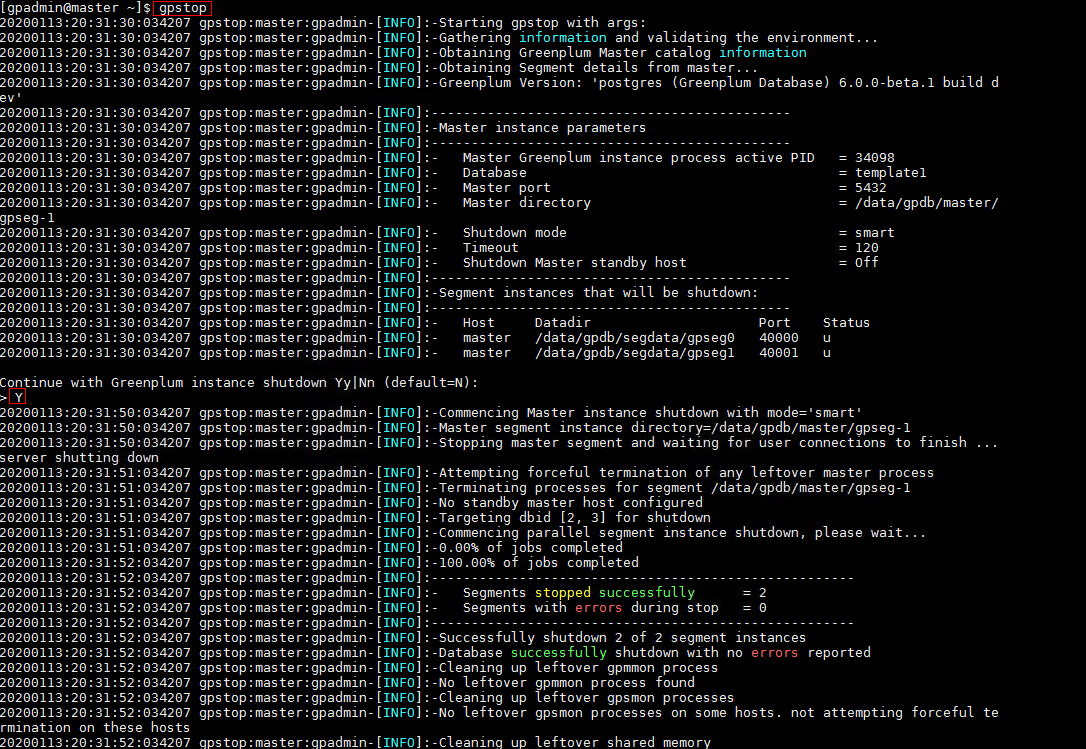Click the 'Shutdown Master standby host' label

(x=574, y=263)
